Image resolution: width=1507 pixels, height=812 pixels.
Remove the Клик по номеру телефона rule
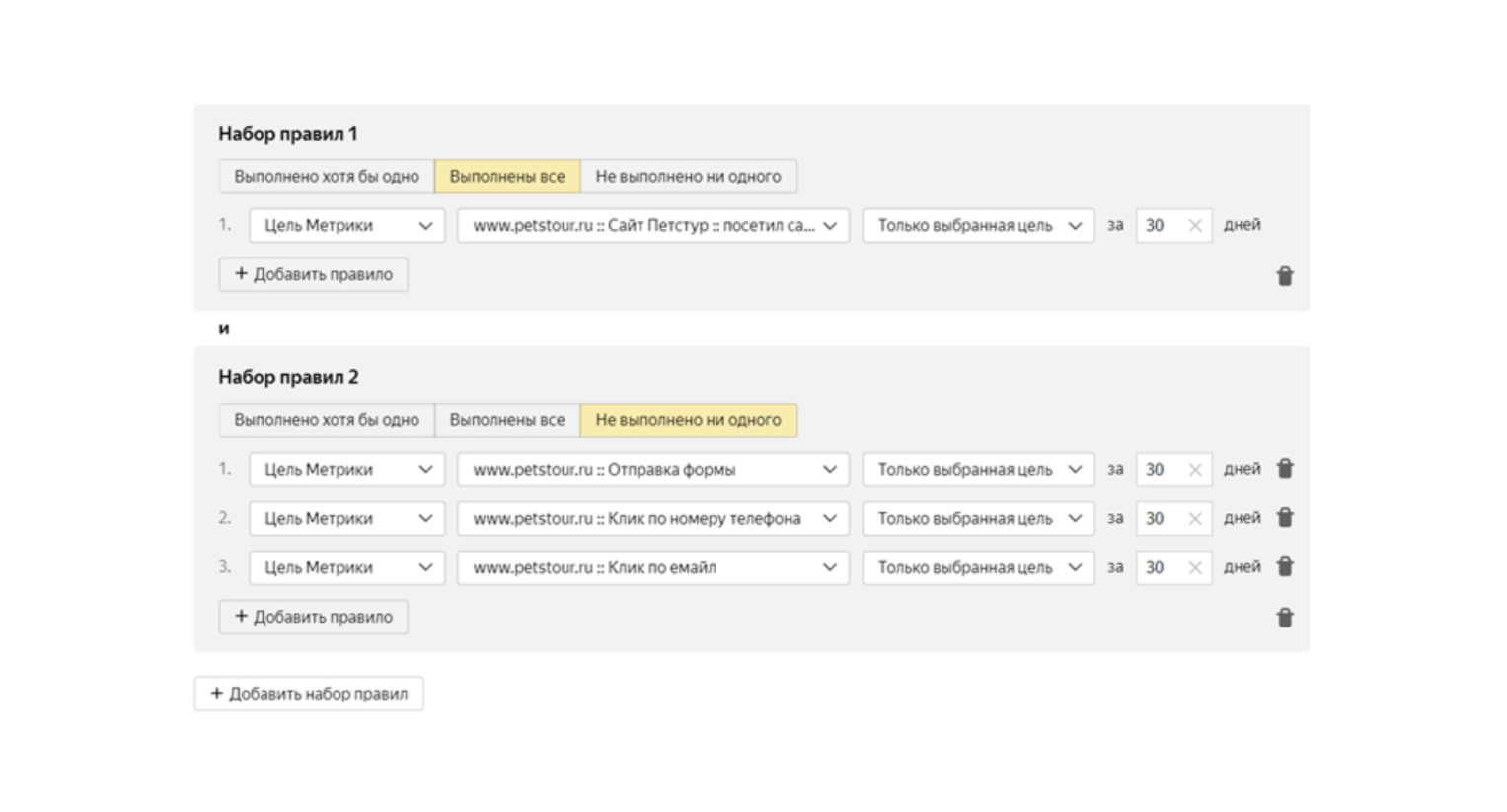[x=1284, y=518]
